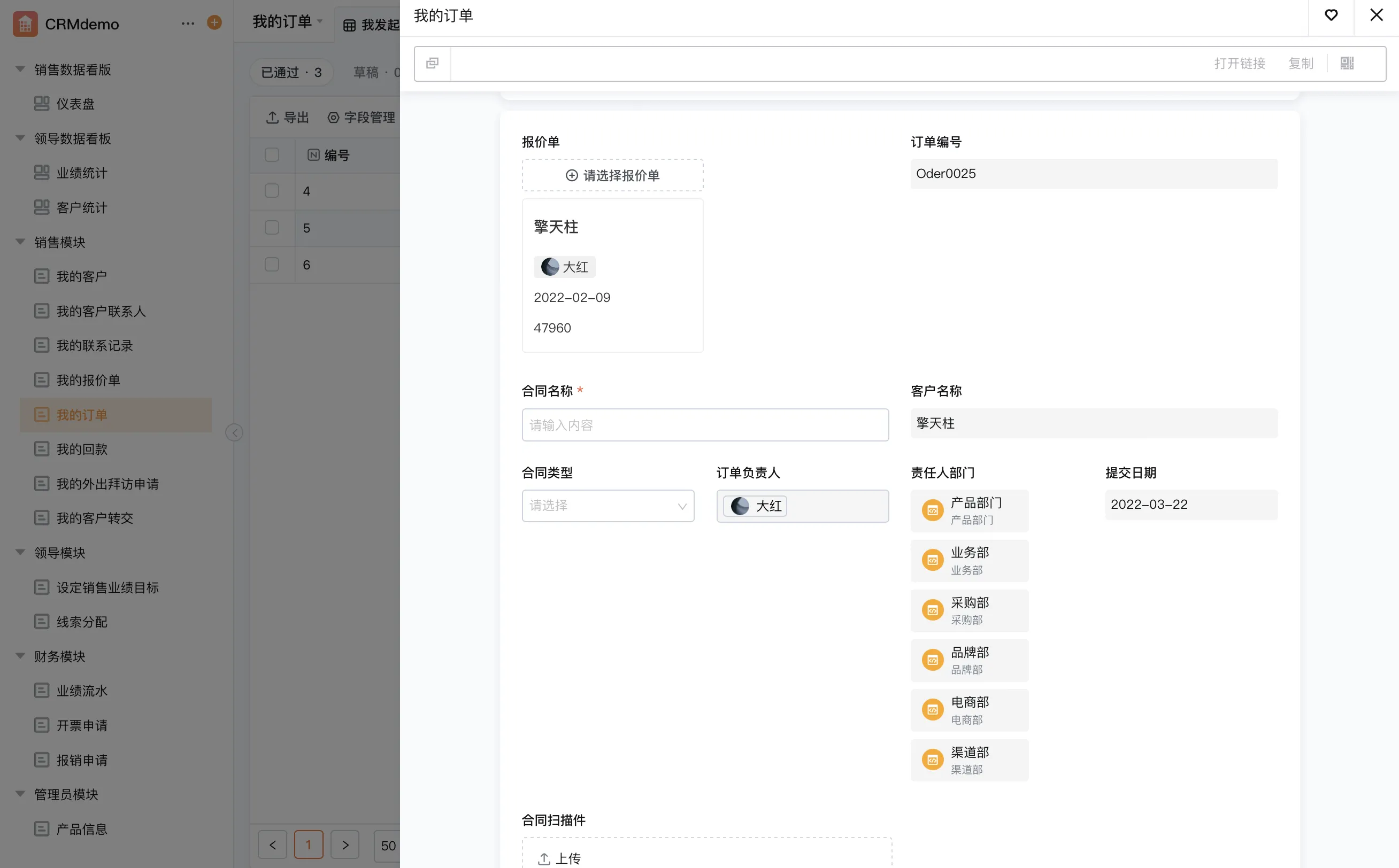Click the 业务部 department chip
1399x868 pixels.
(x=970, y=561)
